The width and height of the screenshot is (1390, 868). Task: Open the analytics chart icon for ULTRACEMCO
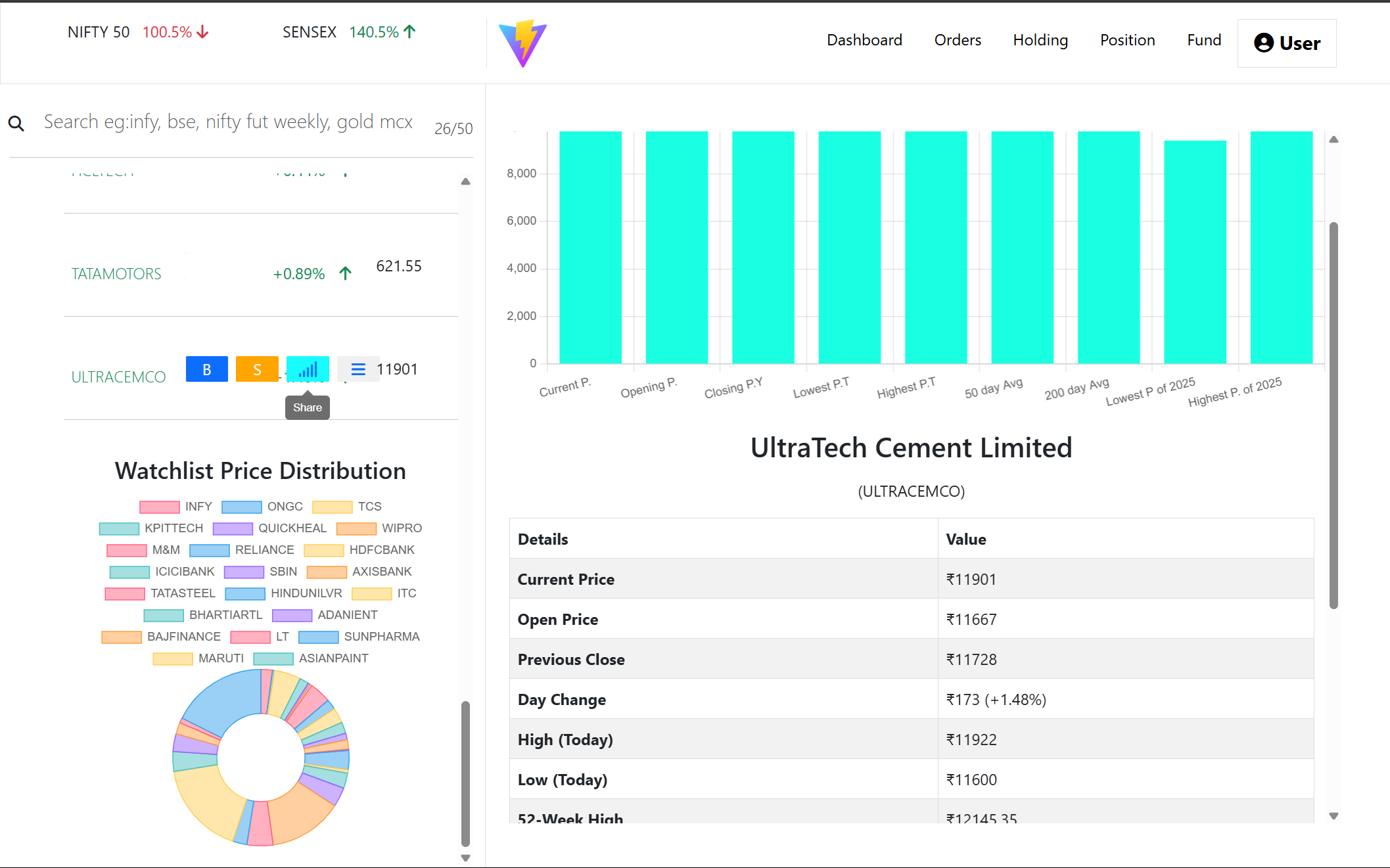click(308, 369)
